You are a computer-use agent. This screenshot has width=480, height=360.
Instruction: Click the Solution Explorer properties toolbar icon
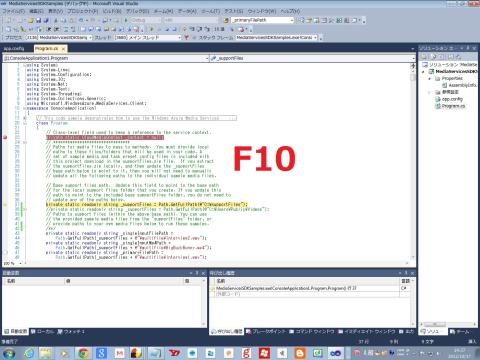tap(425, 57)
